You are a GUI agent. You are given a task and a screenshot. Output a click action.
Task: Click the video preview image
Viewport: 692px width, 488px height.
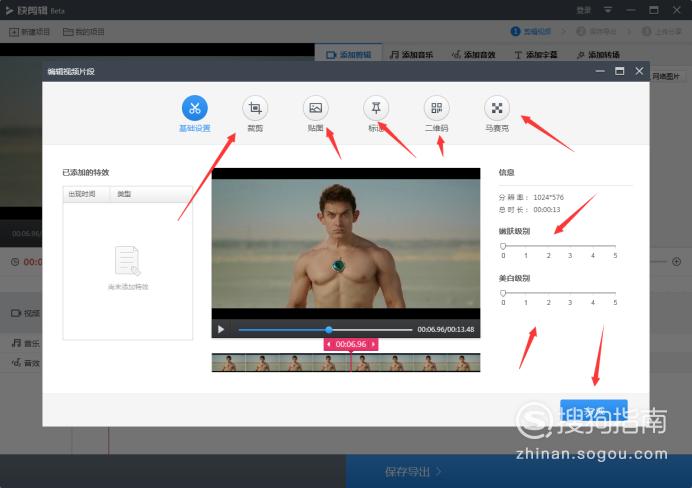pyautogui.click(x=346, y=243)
